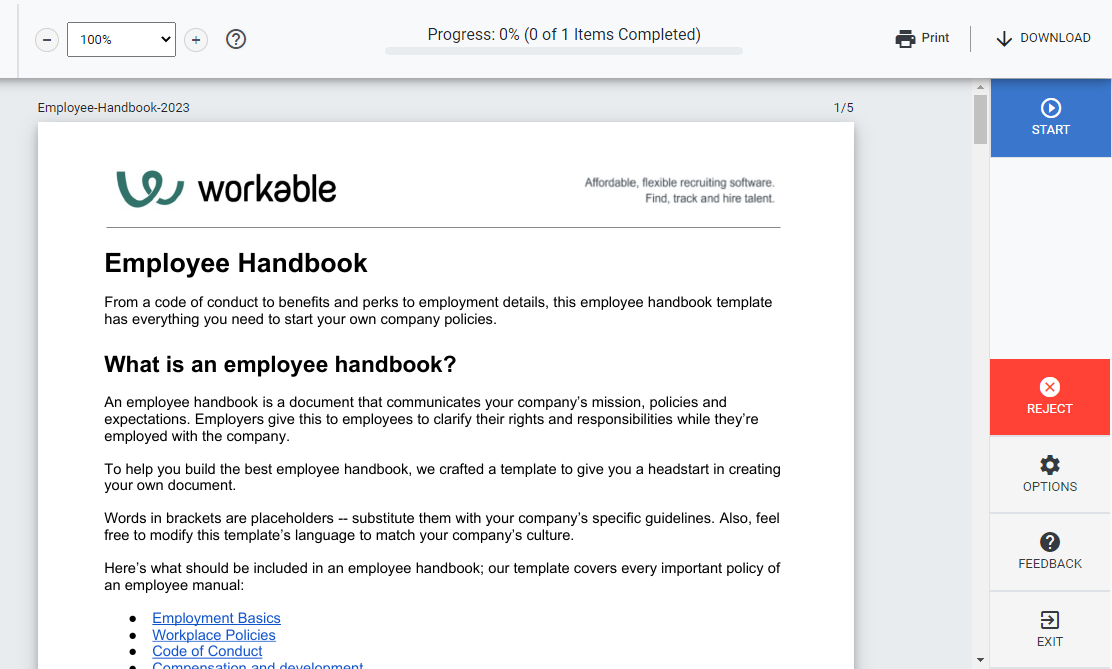Open Compensation and development section

tap(257, 665)
